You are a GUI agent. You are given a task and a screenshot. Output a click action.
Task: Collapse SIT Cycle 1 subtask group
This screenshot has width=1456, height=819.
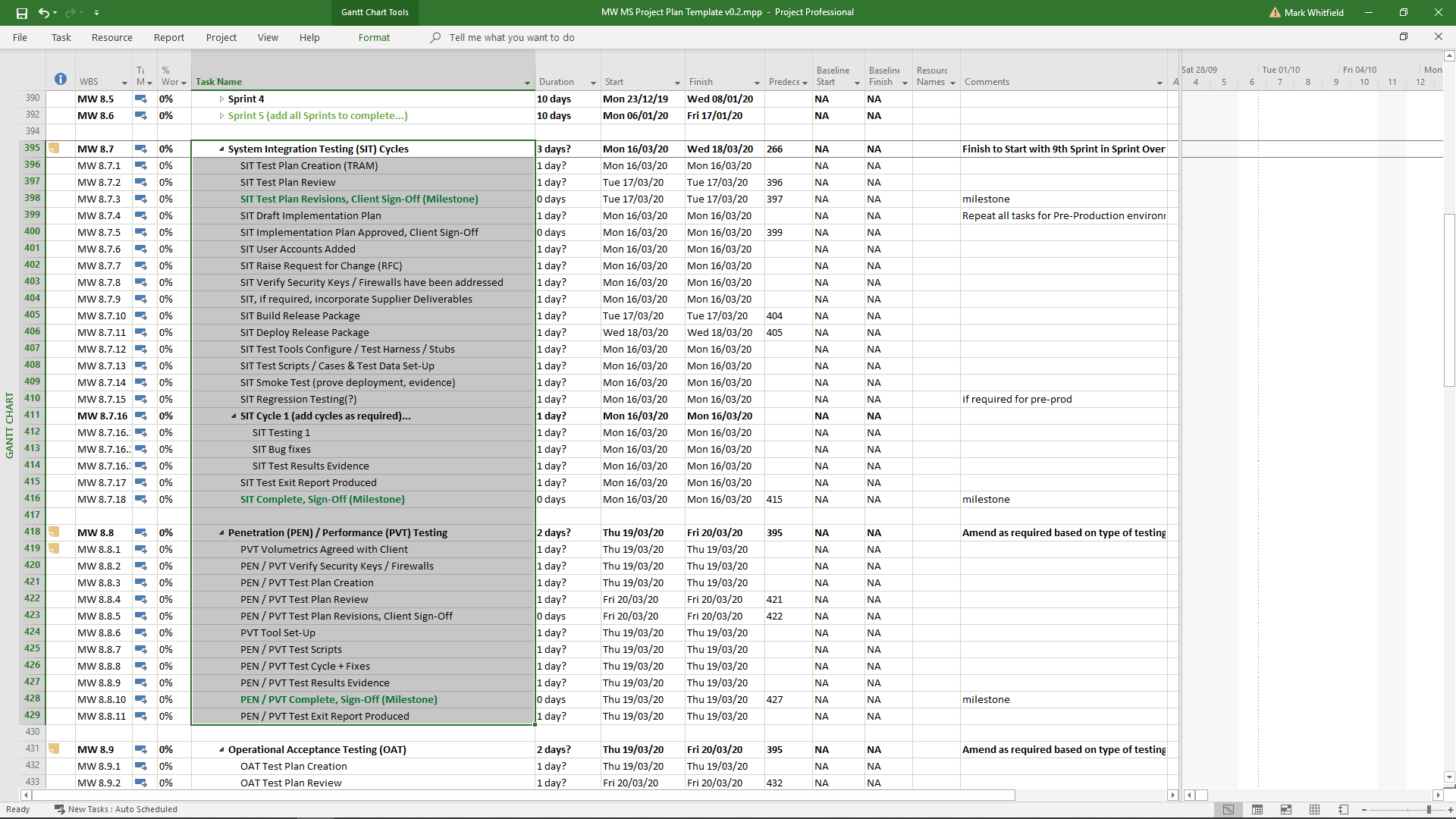pos(234,416)
